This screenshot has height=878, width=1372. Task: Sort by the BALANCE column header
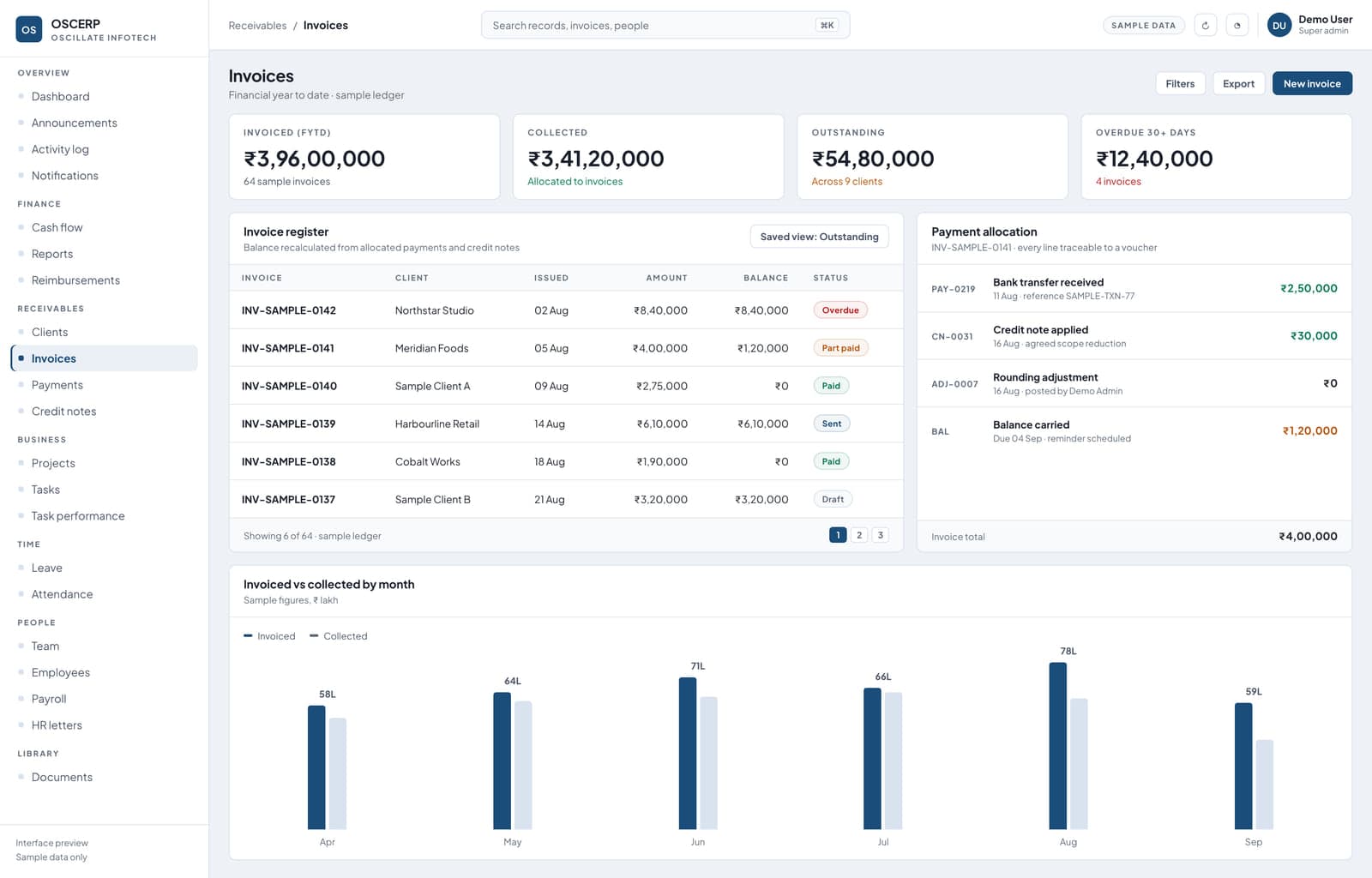pos(766,278)
